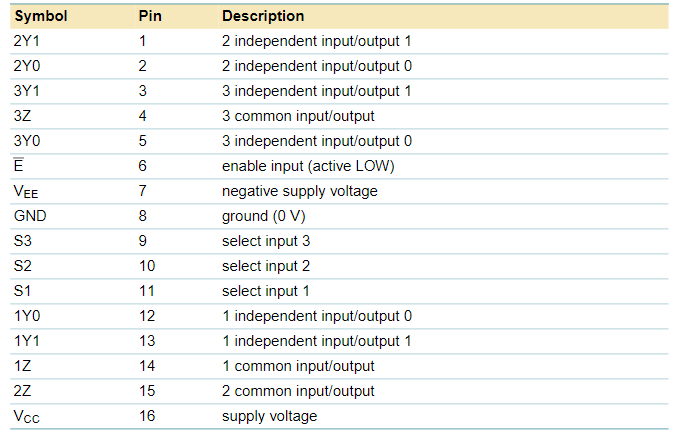
Task: Click pin number 16 cell
Action: (147, 416)
